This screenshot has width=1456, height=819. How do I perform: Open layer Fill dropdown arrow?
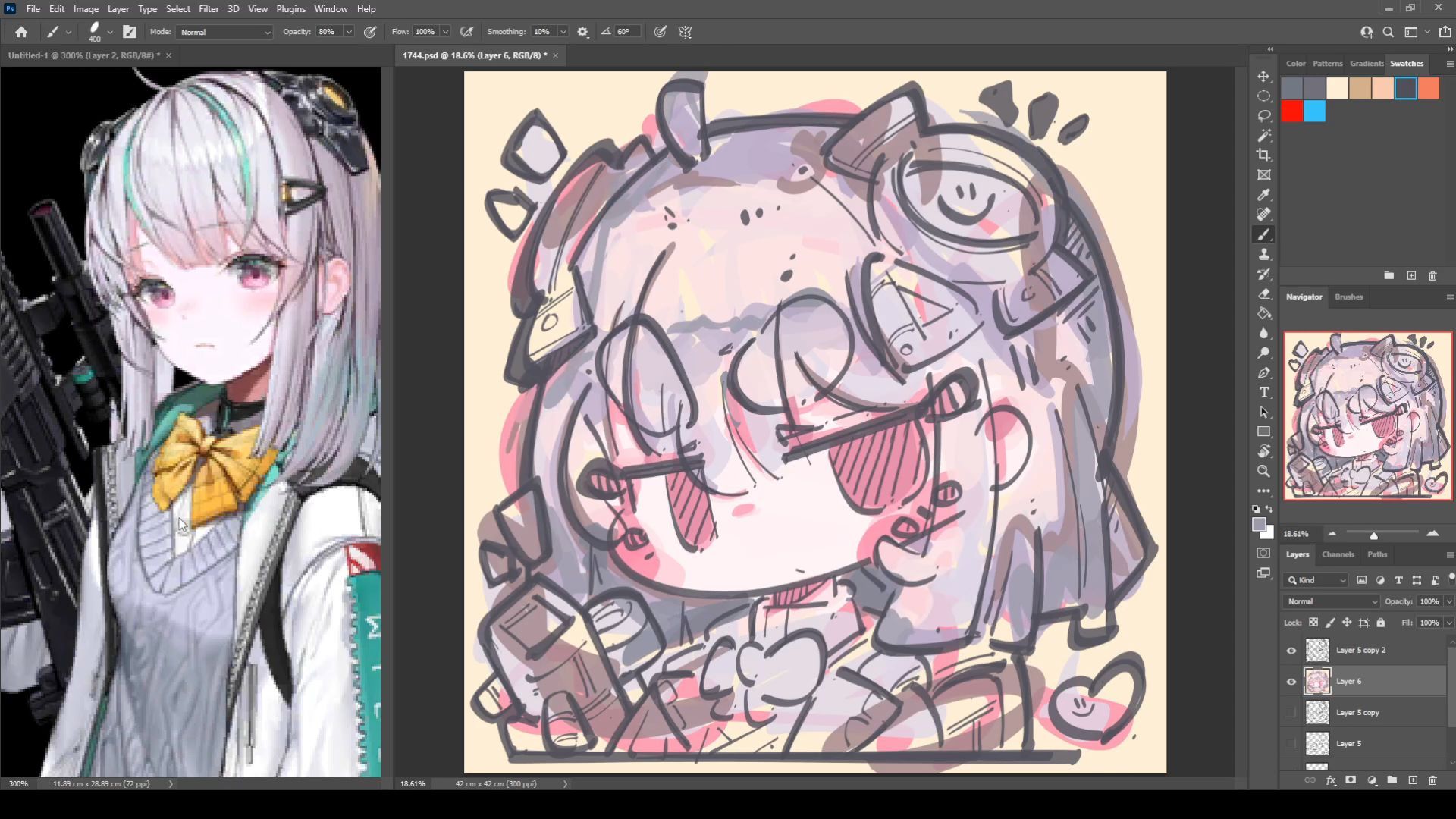point(1449,623)
